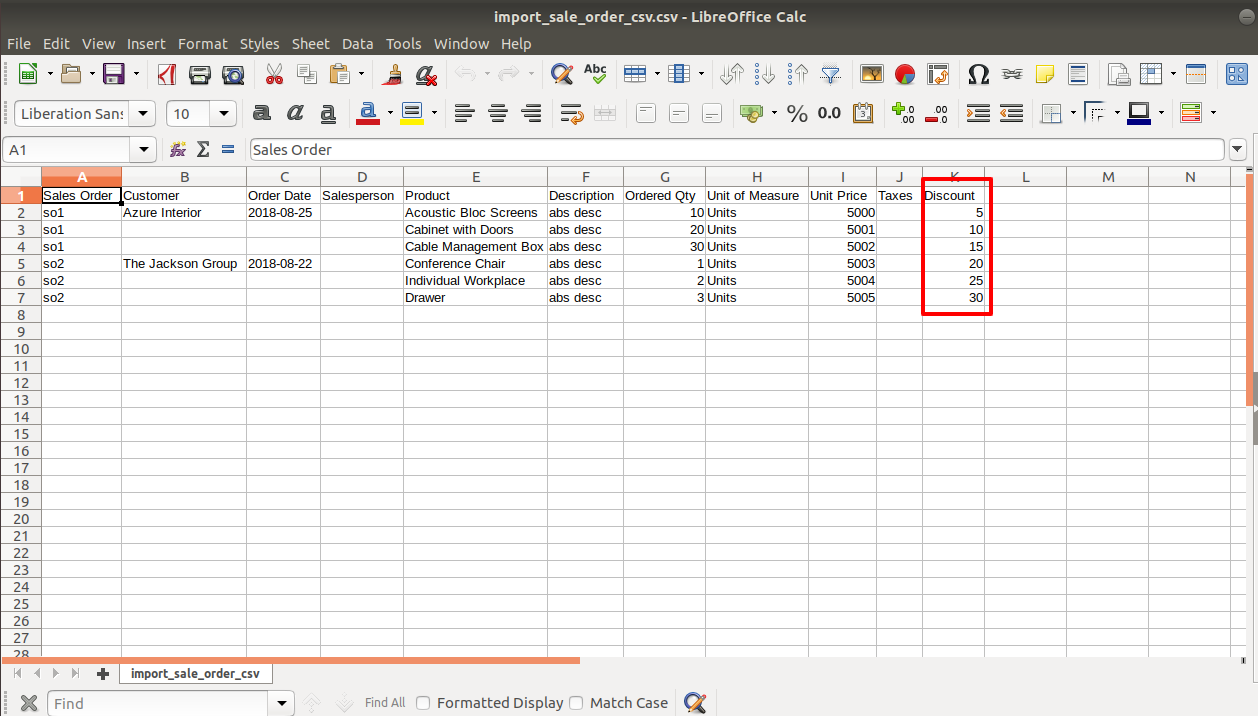The width and height of the screenshot is (1258, 716).
Task: Cut selection with scissors icon
Action: click(274, 74)
